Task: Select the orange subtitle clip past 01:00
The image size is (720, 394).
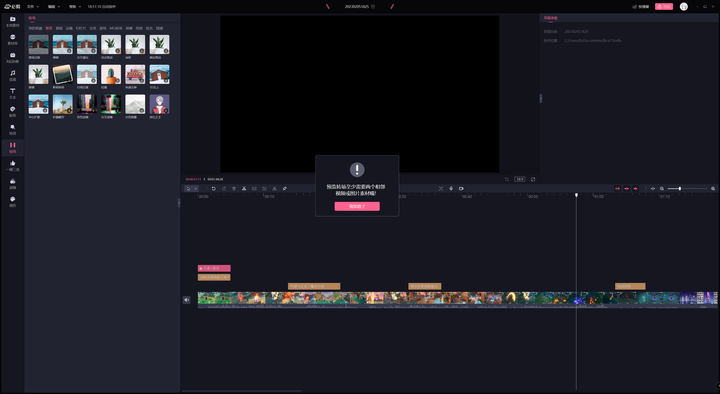Action: tap(630, 286)
